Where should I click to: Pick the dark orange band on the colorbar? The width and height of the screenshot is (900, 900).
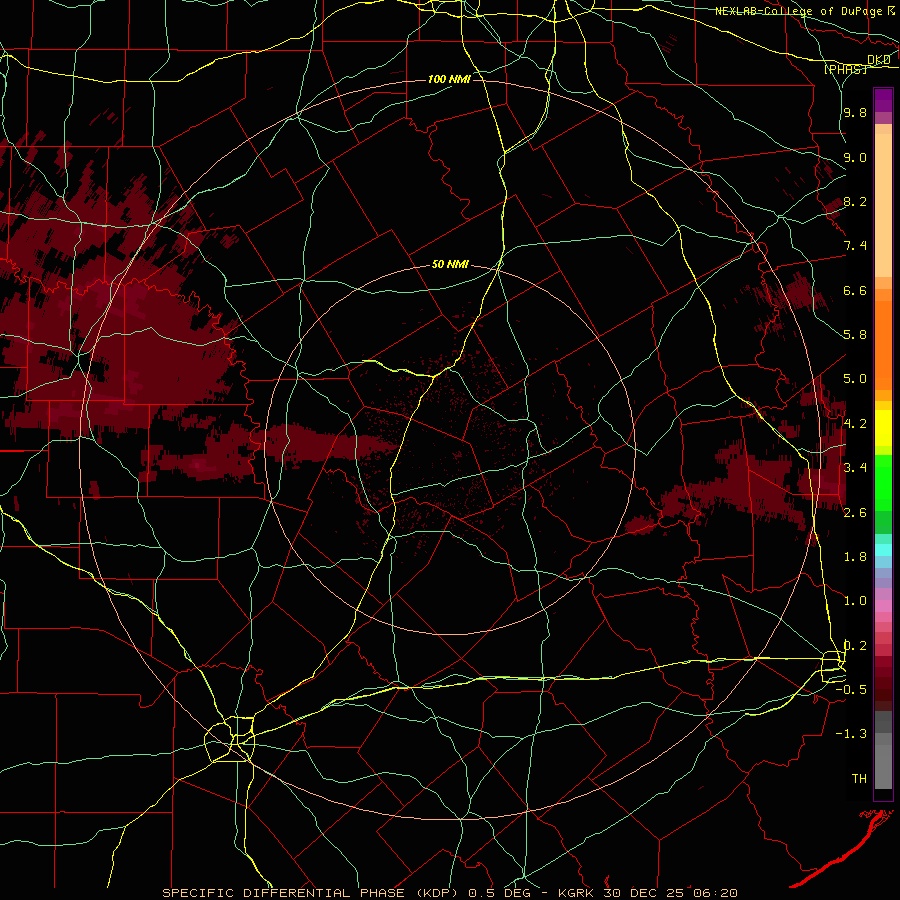pyautogui.click(x=883, y=345)
